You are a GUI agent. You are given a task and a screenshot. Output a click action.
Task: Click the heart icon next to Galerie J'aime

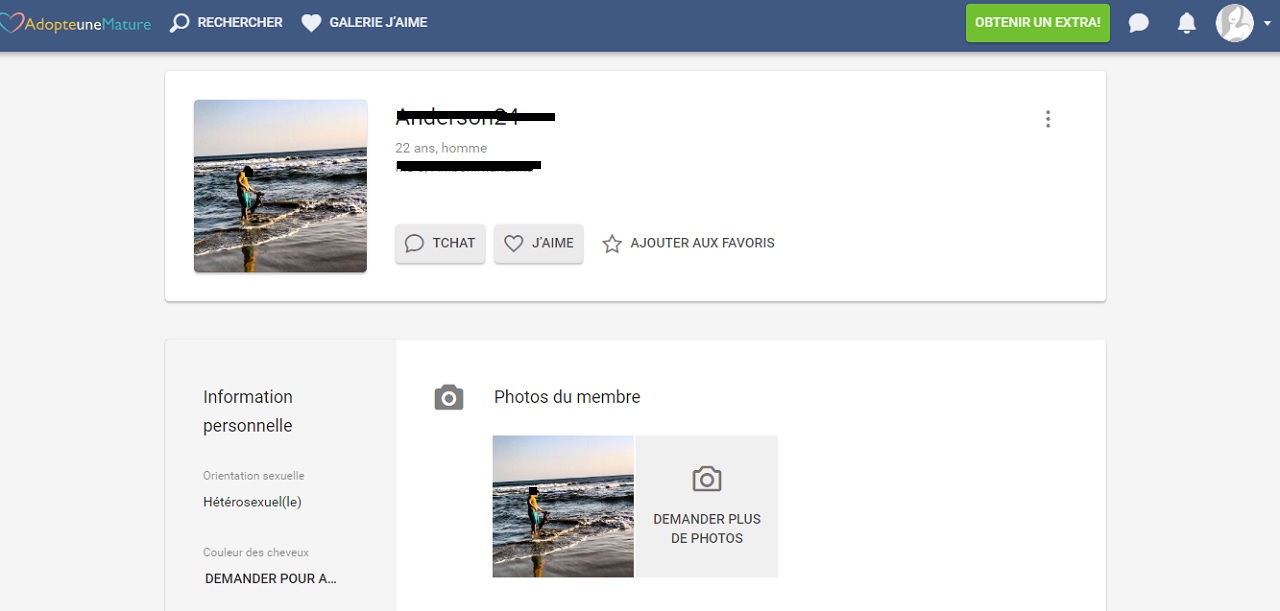pyautogui.click(x=310, y=22)
